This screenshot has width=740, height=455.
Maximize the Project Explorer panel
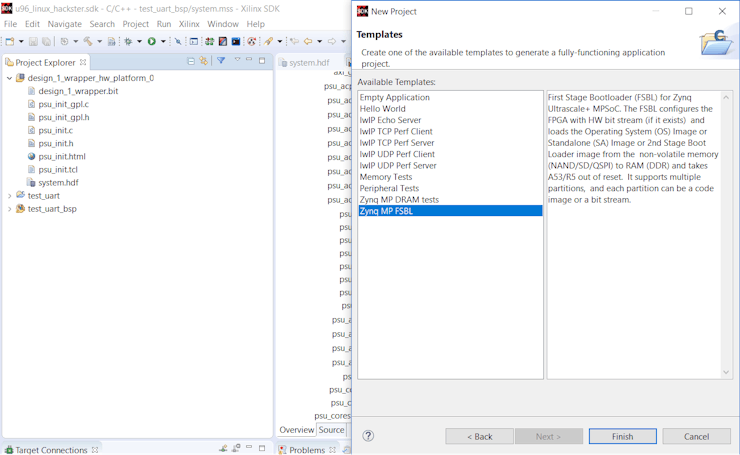(262, 60)
